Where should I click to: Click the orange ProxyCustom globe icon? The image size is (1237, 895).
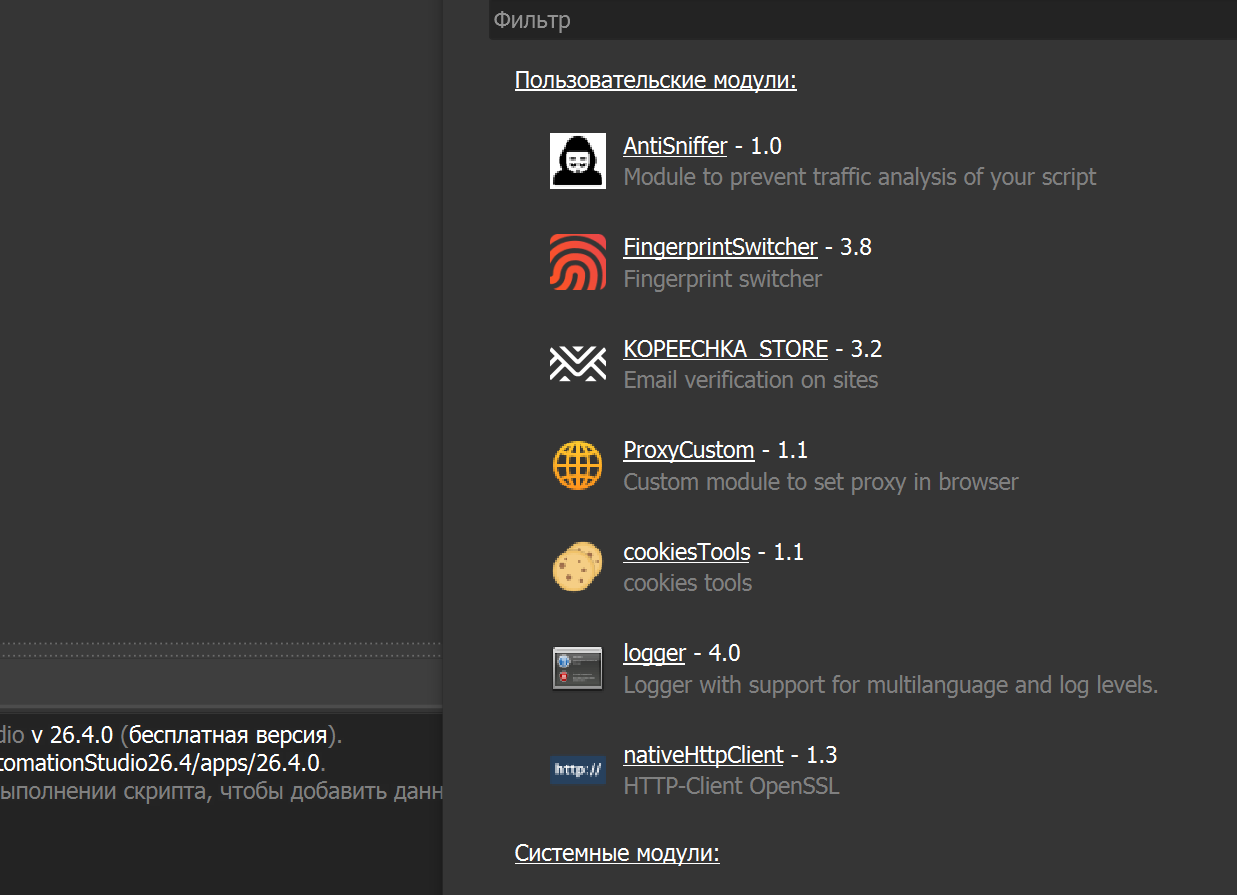(x=577, y=466)
